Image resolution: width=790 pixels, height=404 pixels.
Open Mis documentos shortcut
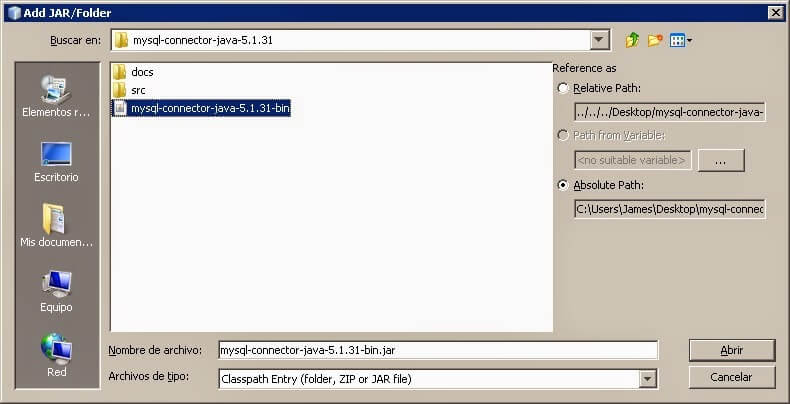pos(56,225)
